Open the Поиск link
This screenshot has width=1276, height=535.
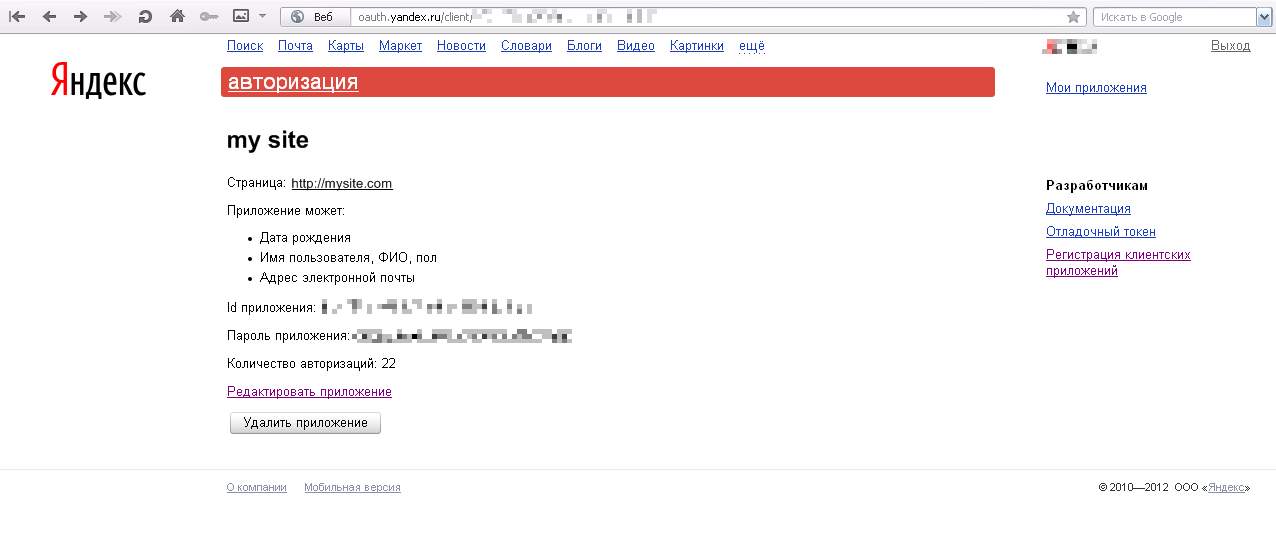(245, 46)
